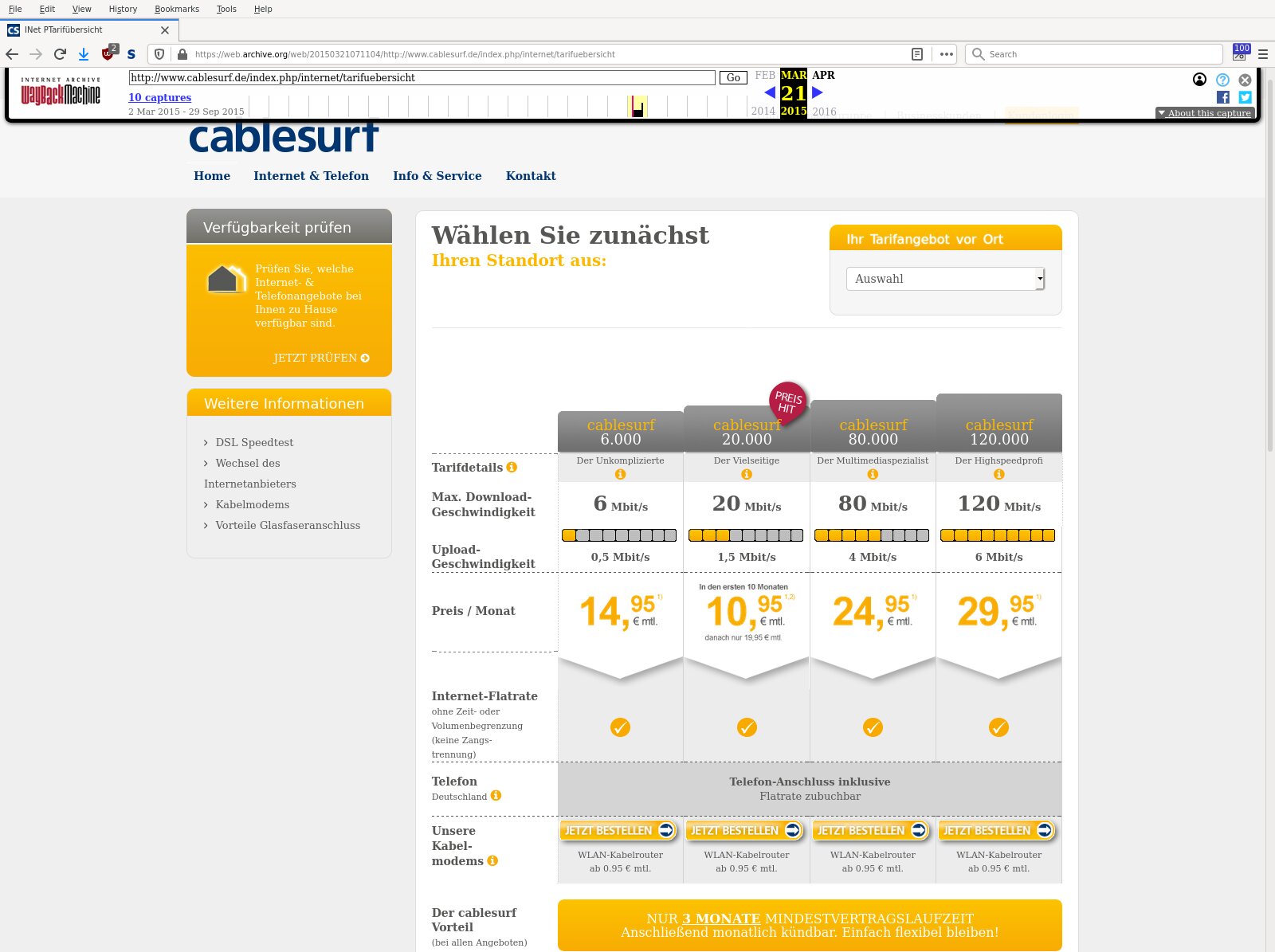Click Jetzt Bestellen for cablesurf 20.000
This screenshot has width=1275, height=952.
tap(746, 830)
